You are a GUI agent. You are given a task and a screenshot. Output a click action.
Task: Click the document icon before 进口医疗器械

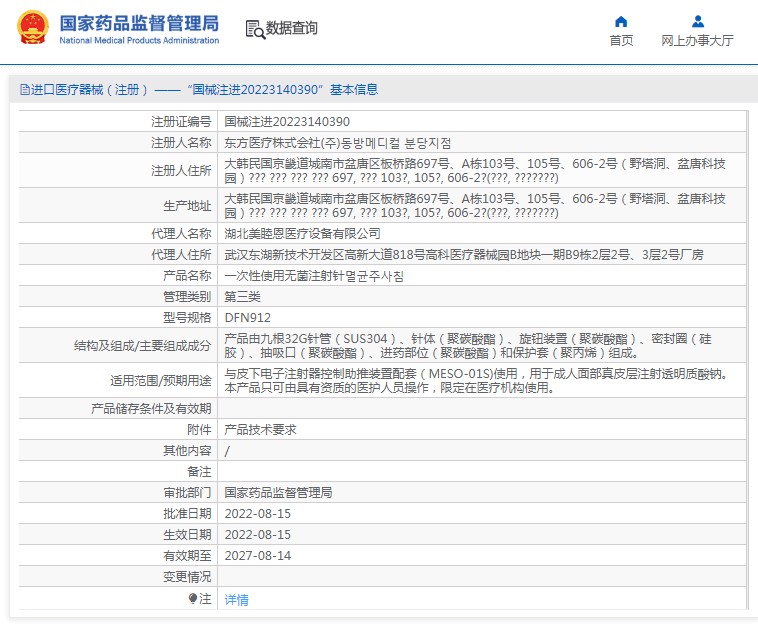click(x=24, y=89)
